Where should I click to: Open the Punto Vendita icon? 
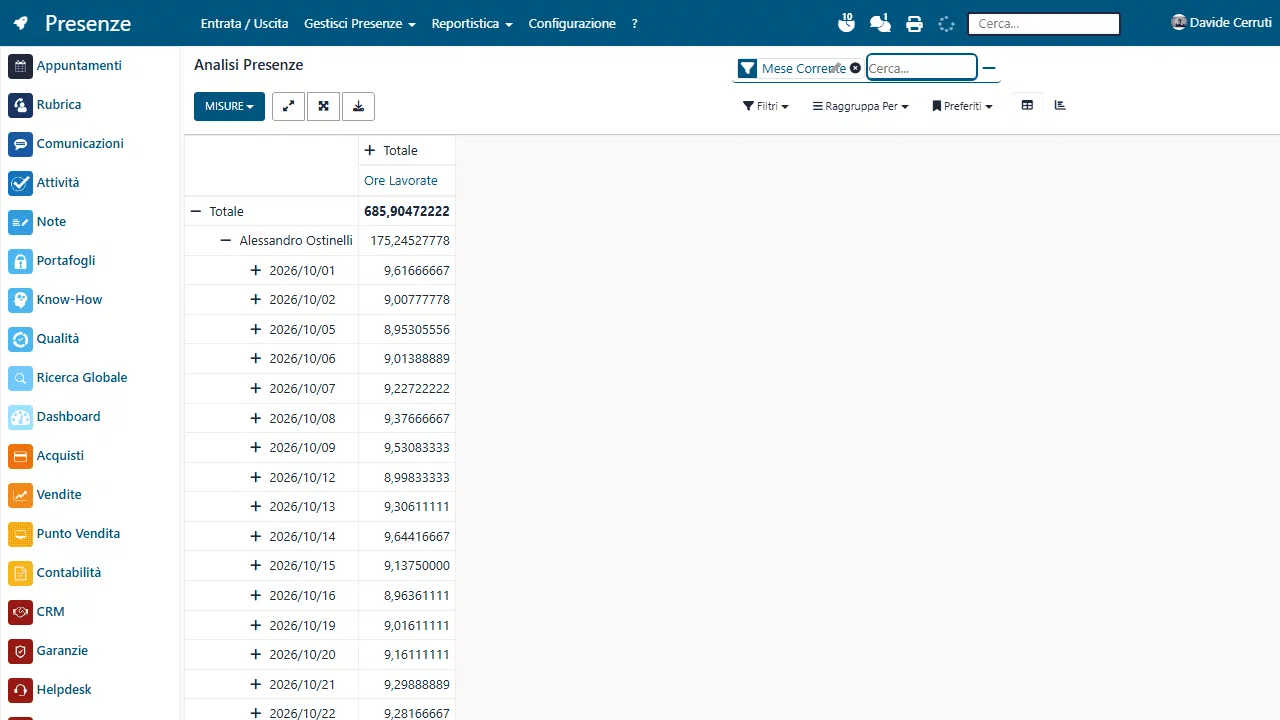click(x=20, y=534)
